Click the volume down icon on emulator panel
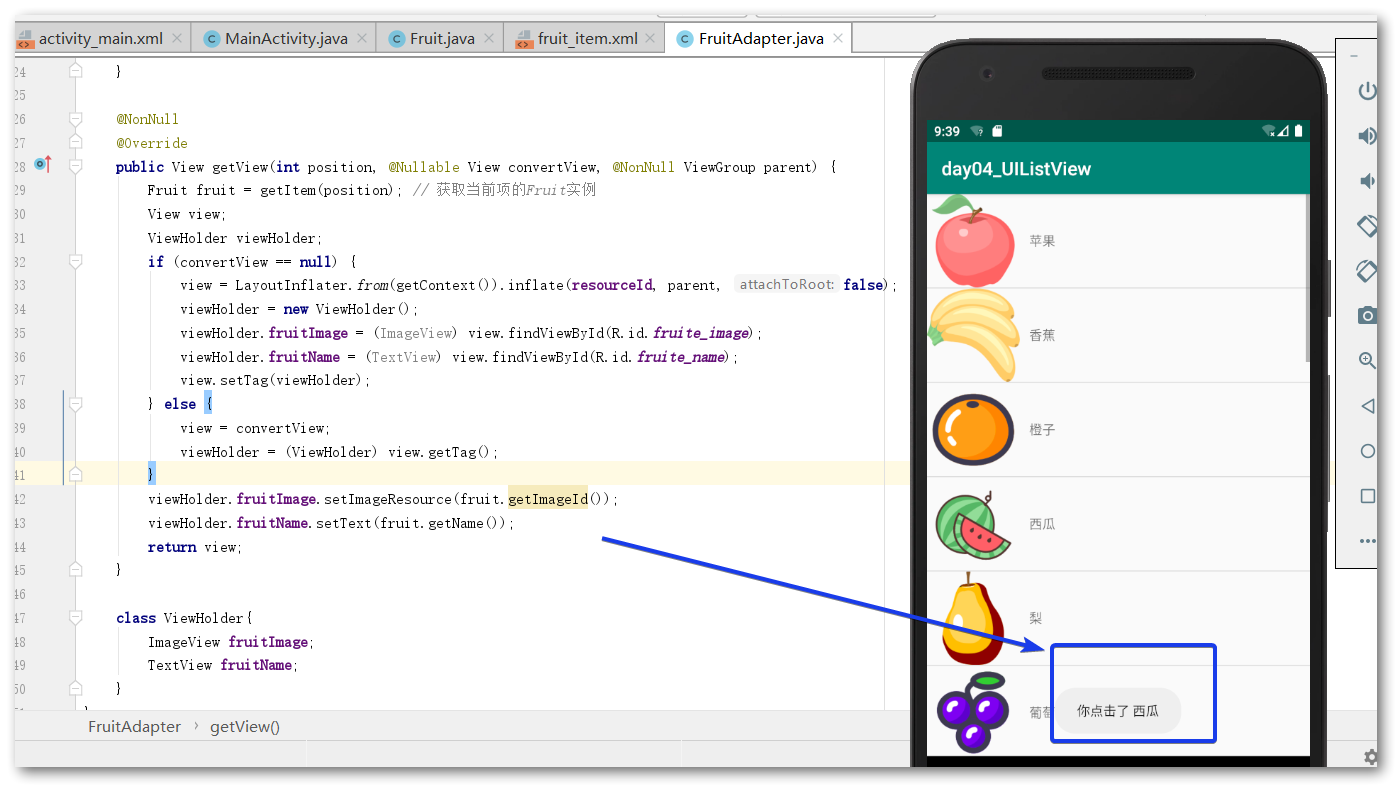Screen dimensions: 1397x787 pos(1367,181)
